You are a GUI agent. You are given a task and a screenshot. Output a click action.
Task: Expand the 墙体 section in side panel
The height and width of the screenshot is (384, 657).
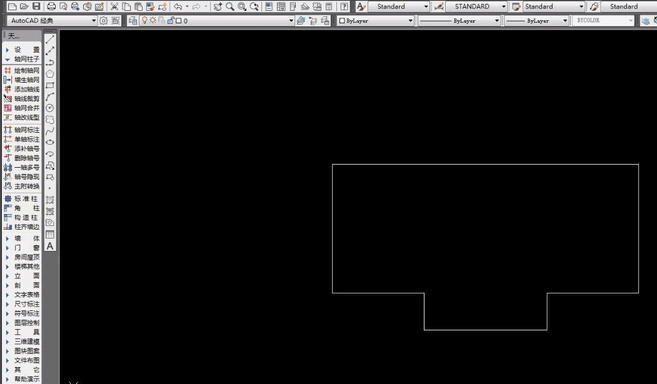click(23, 238)
